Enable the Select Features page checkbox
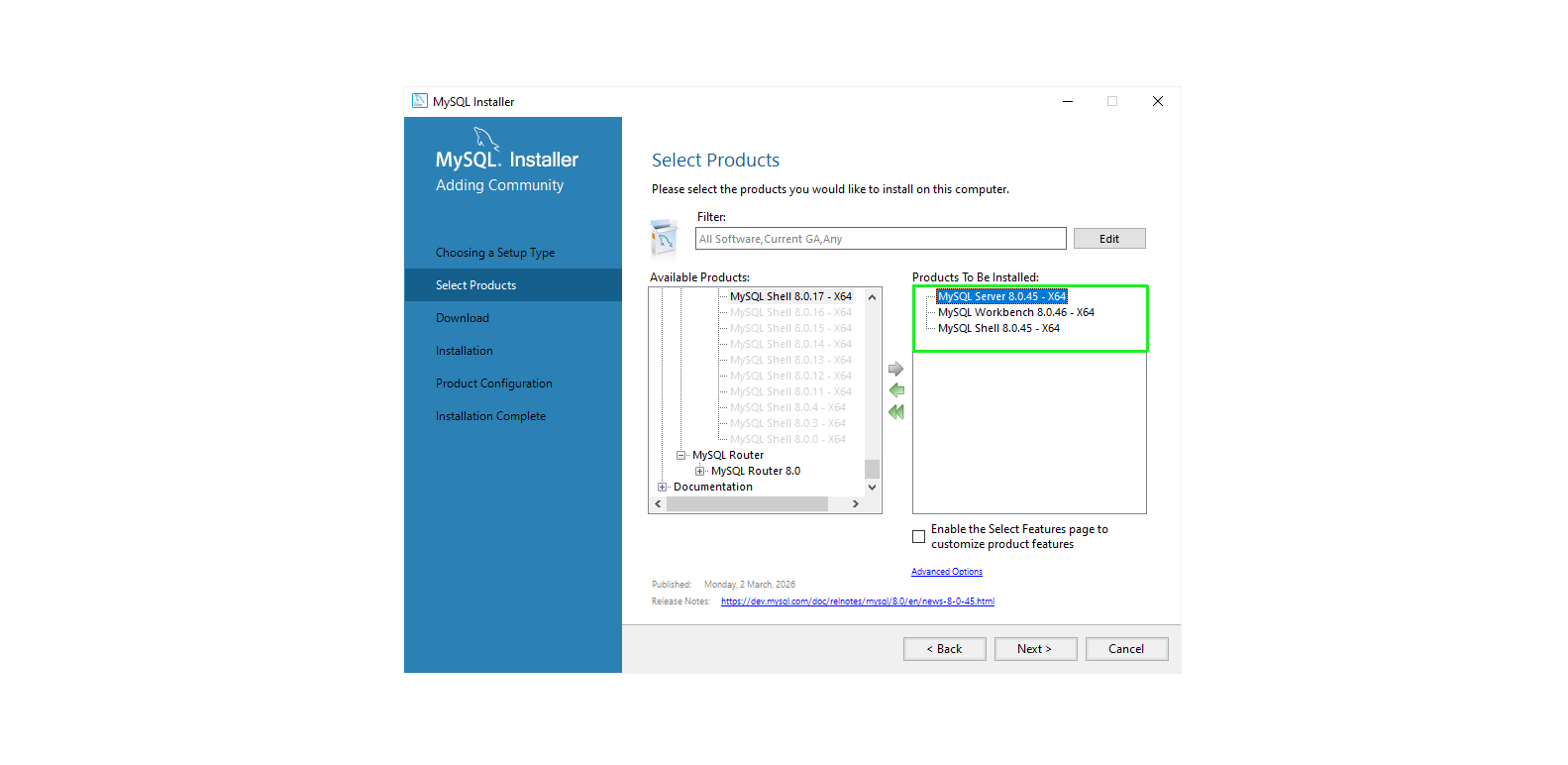 tap(918, 536)
